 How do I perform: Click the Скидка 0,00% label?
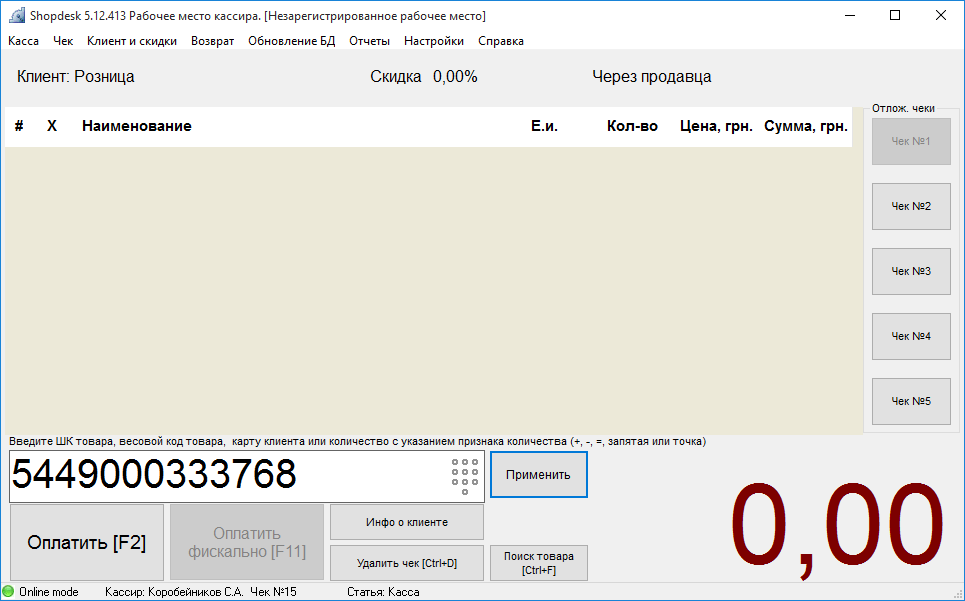(424, 77)
